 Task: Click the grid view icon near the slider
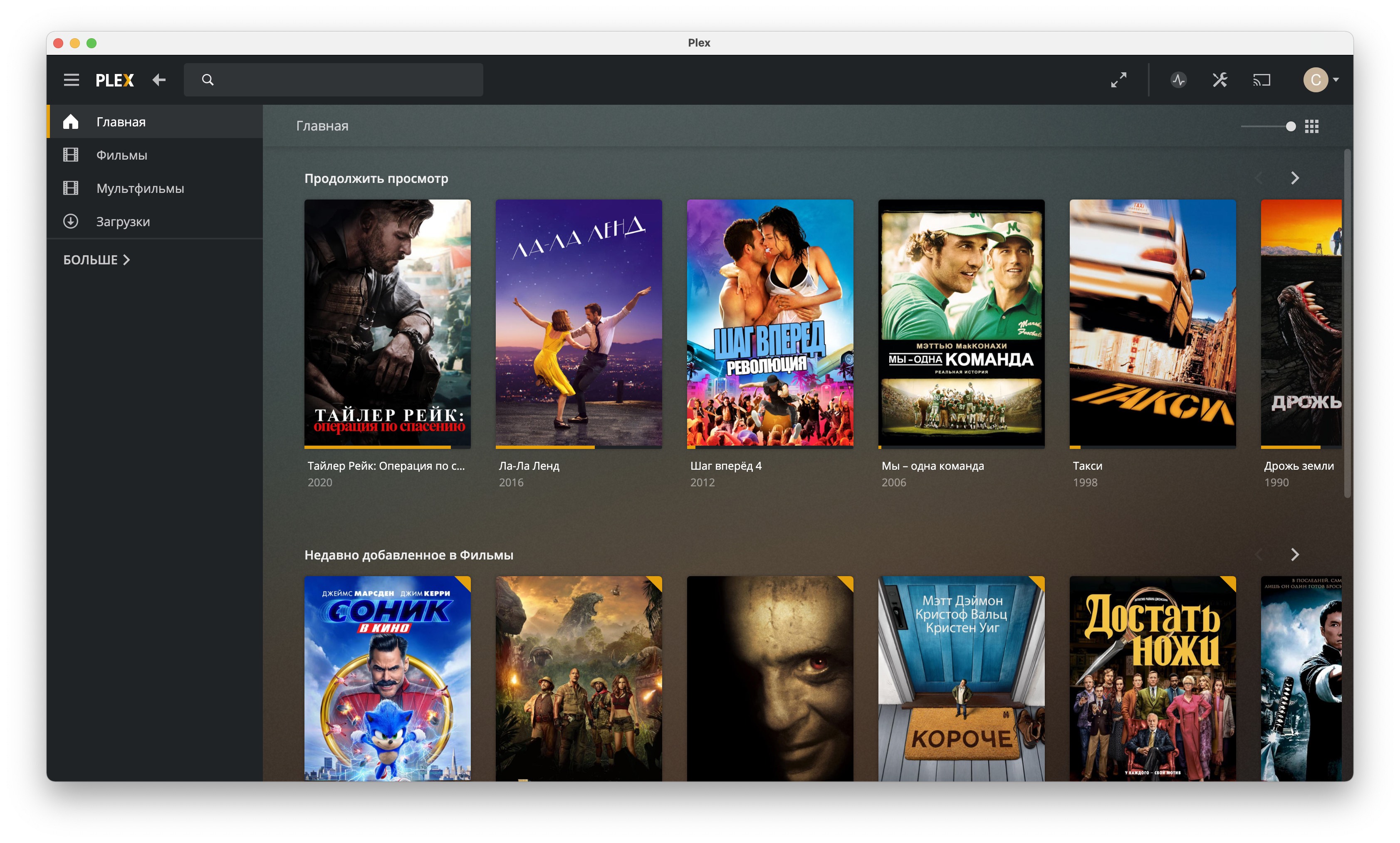pos(1311,126)
